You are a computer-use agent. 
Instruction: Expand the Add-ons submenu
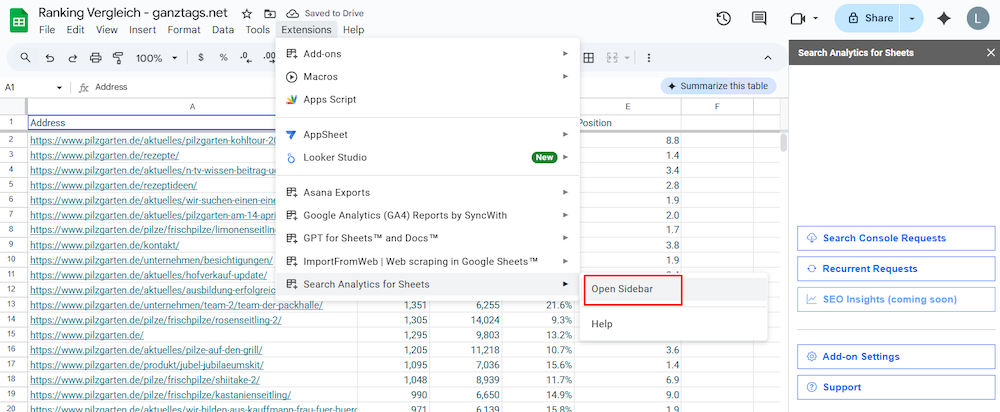427,54
